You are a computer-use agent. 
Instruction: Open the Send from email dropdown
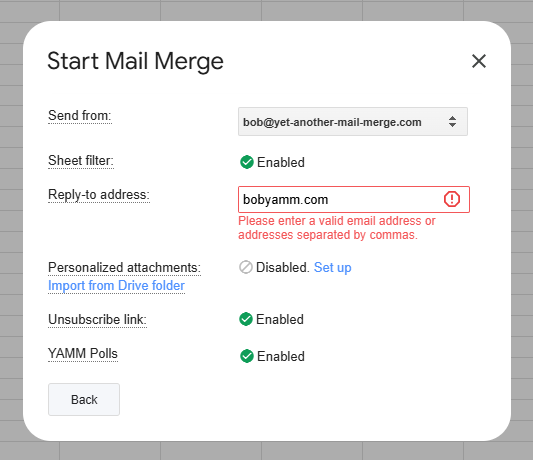point(353,122)
